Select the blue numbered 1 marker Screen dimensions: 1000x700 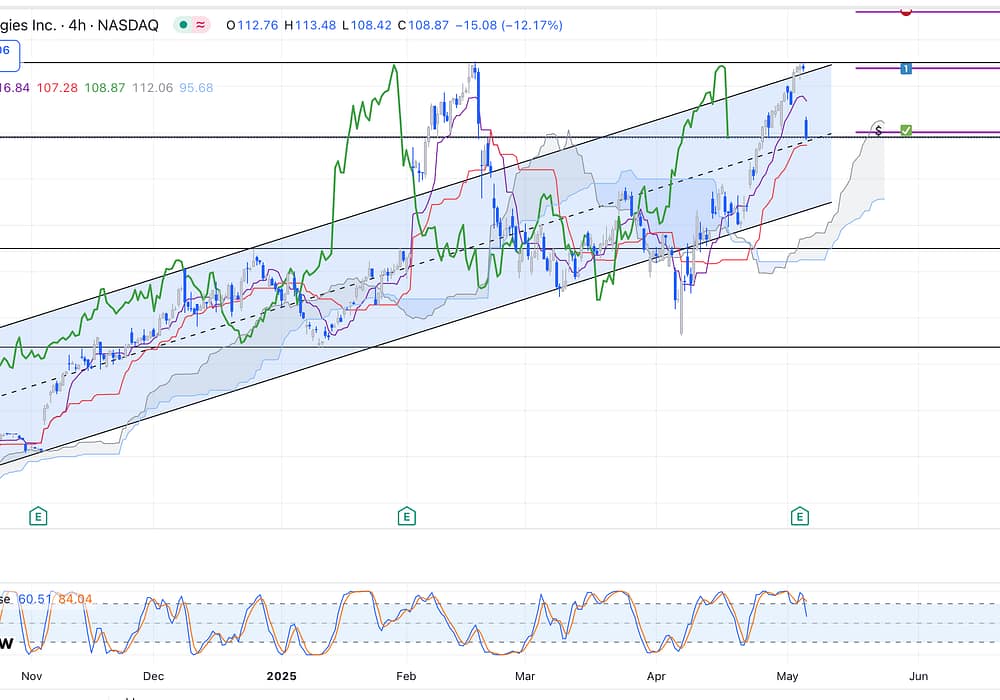[x=905, y=68]
